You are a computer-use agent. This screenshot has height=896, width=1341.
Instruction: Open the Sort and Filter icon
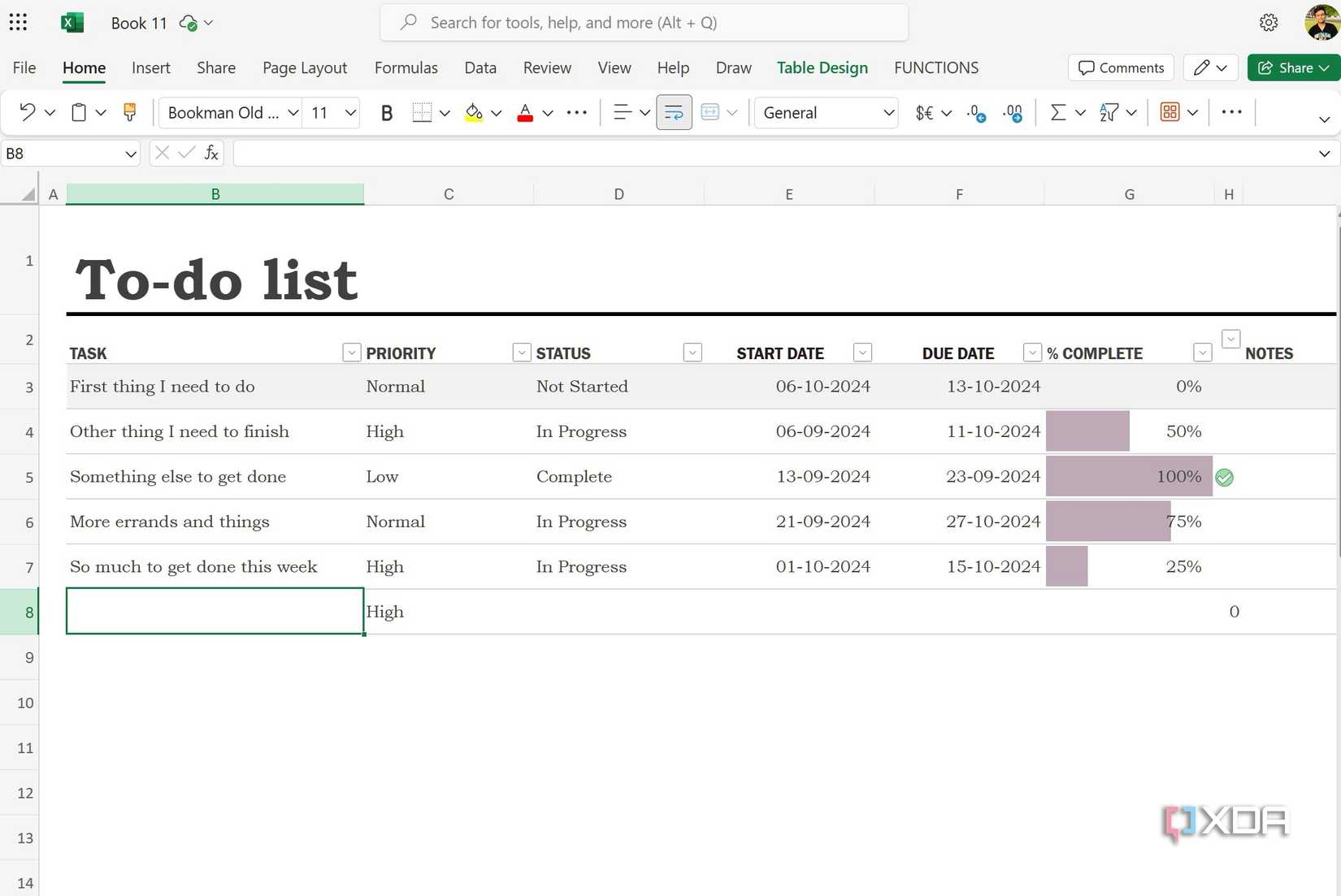pyautogui.click(x=1108, y=112)
